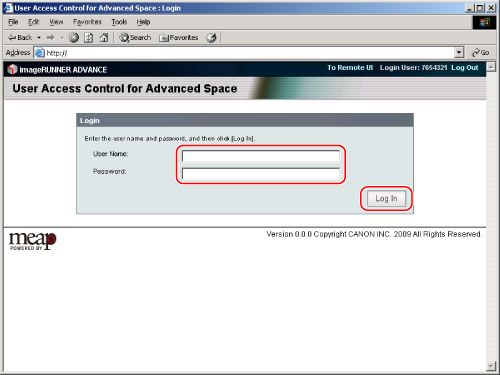The height and width of the screenshot is (375, 500).
Task: Open the Search toolbar button
Action: coord(135,38)
